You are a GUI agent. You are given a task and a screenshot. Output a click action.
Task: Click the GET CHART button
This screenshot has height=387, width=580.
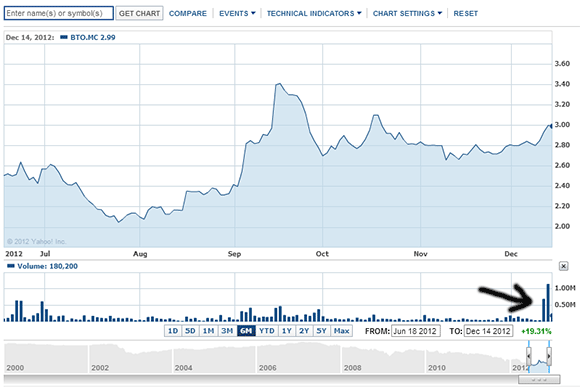(139, 13)
